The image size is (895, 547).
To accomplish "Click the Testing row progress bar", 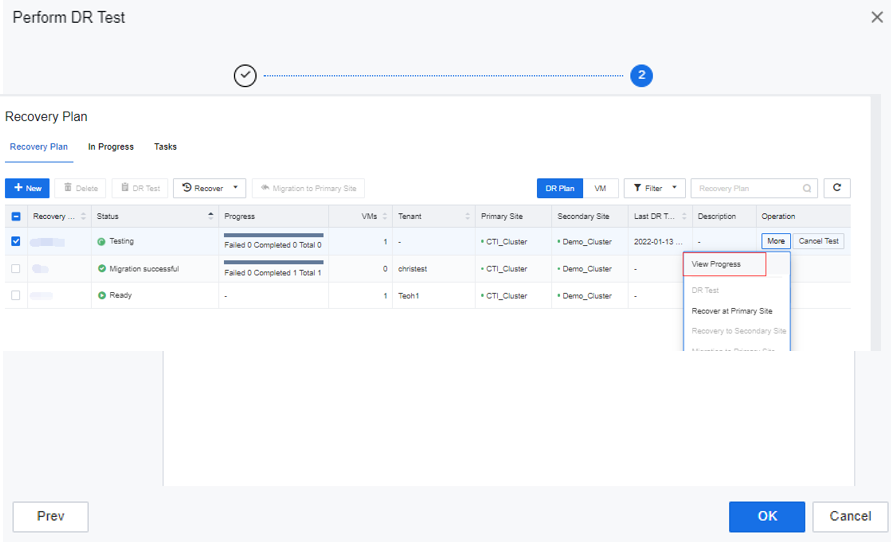I will click(x=273, y=235).
